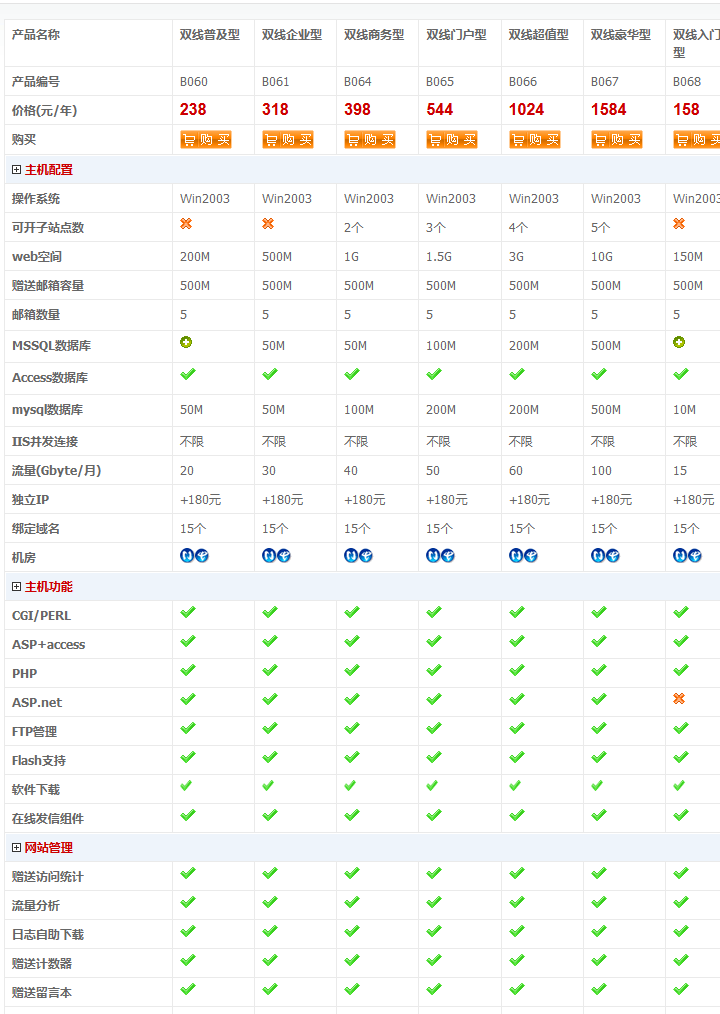Click the 1584 price for 双线豪华型

608,110
